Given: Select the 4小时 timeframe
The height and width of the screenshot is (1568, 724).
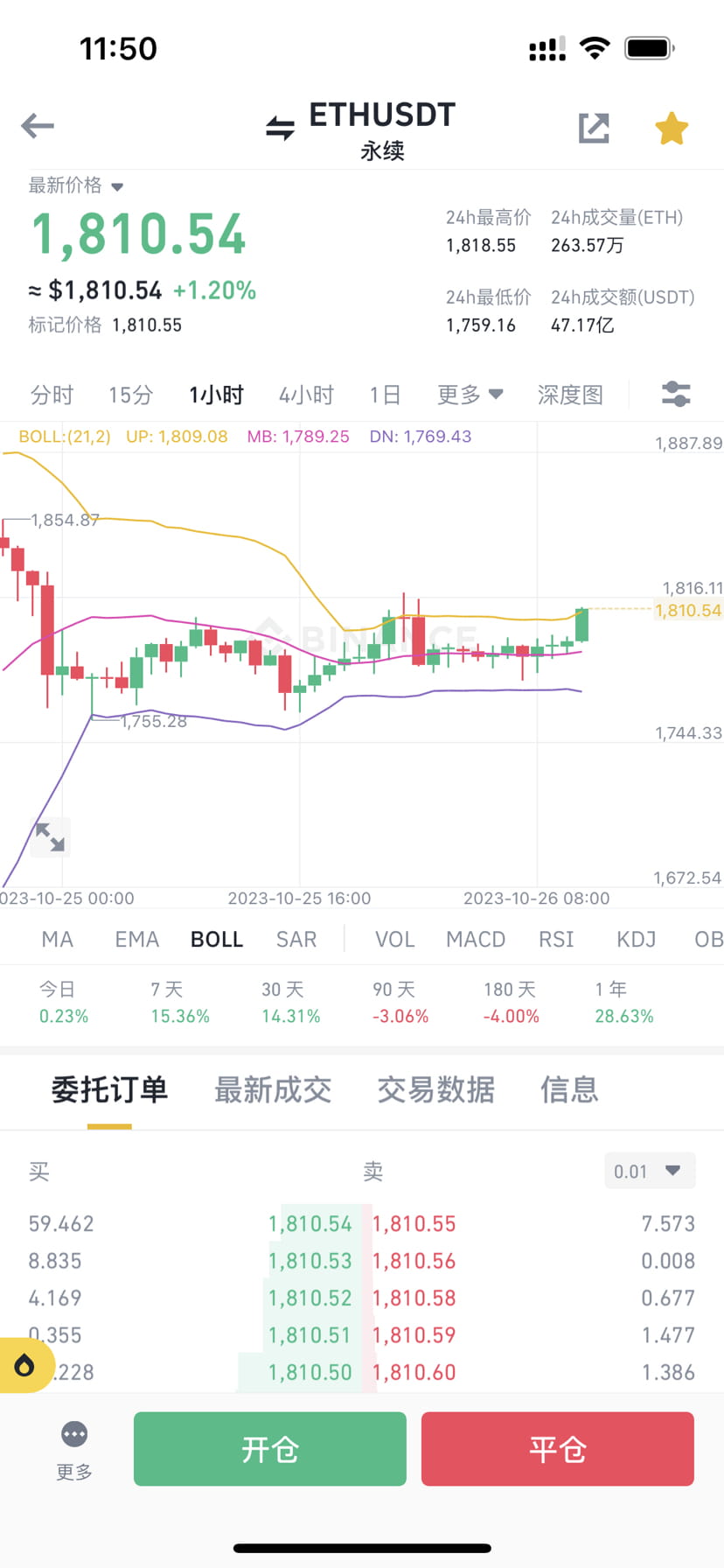Looking at the screenshot, I should click(x=306, y=395).
